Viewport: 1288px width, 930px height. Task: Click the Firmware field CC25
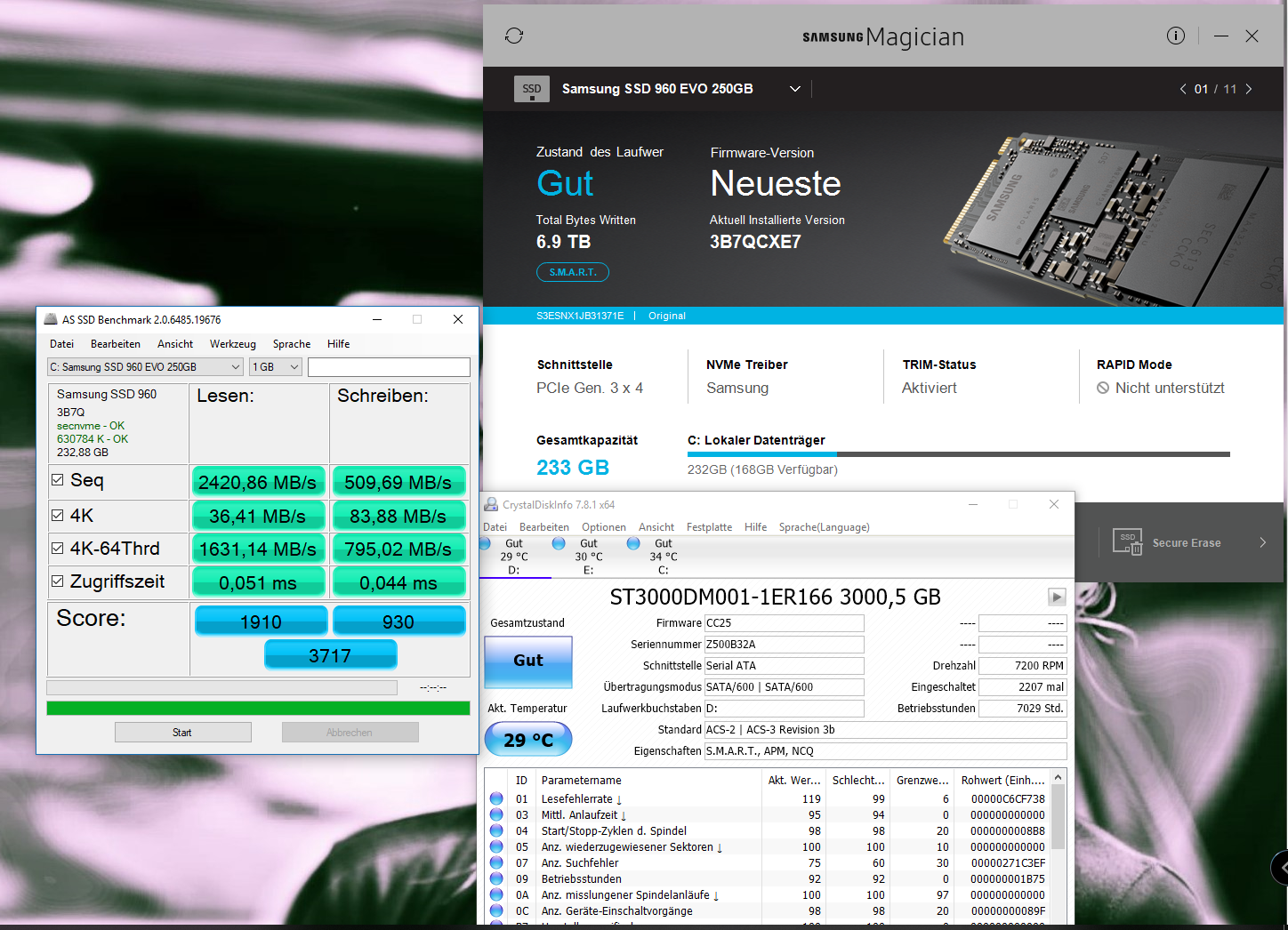[784, 623]
